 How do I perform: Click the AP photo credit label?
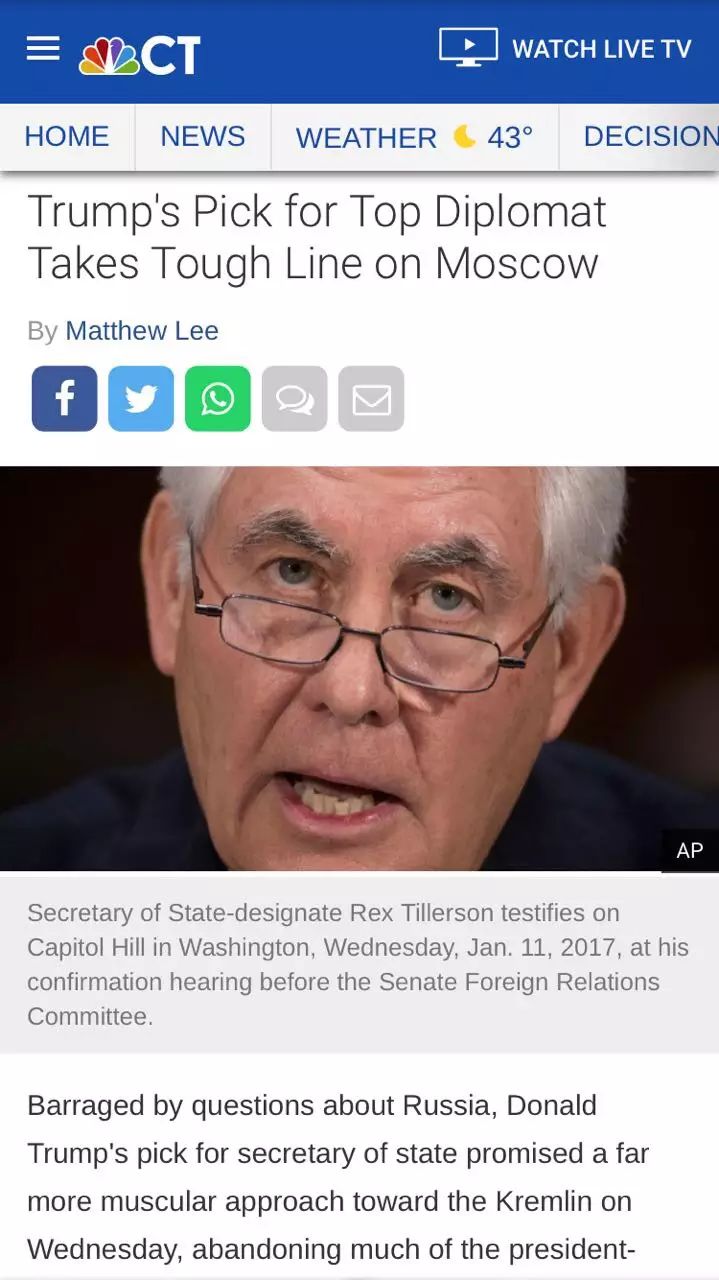click(x=690, y=851)
